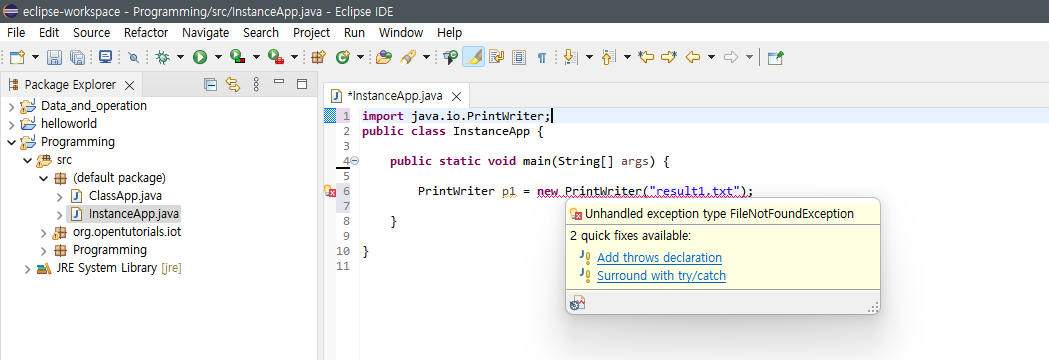Click the Coverage run icon
1049x360 pixels.
238,58
